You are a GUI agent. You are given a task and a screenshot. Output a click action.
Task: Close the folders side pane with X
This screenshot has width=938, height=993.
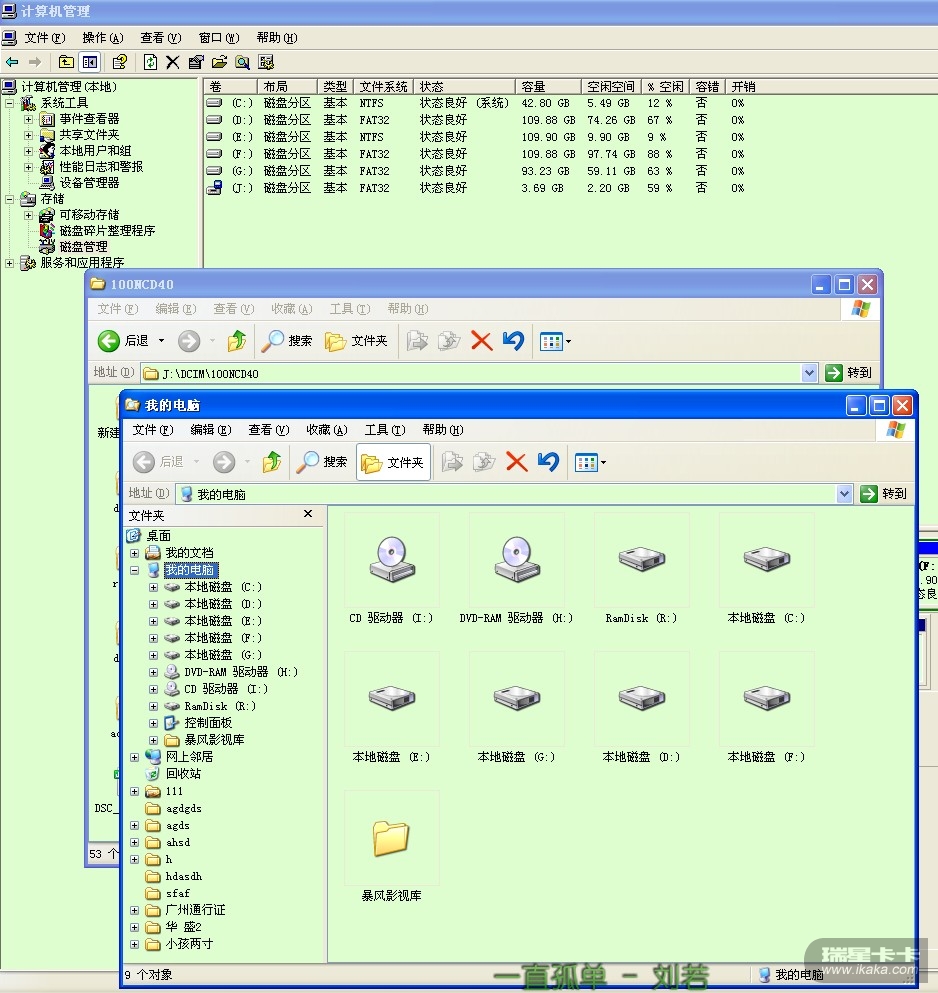click(x=308, y=514)
